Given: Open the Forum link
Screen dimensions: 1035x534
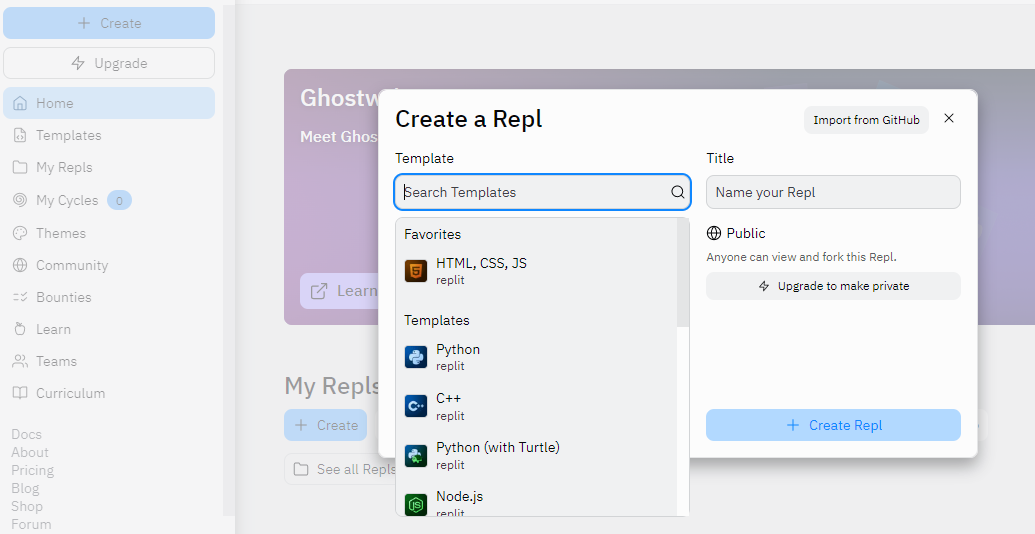Looking at the screenshot, I should [31, 524].
